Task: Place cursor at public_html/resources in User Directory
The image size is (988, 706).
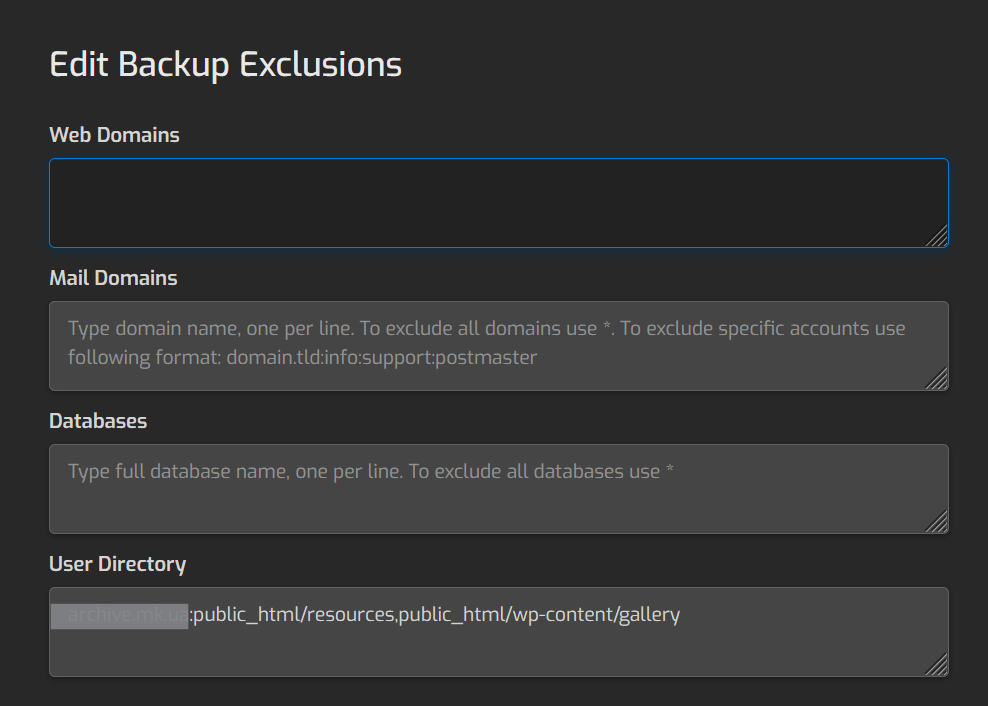Action: click(294, 615)
